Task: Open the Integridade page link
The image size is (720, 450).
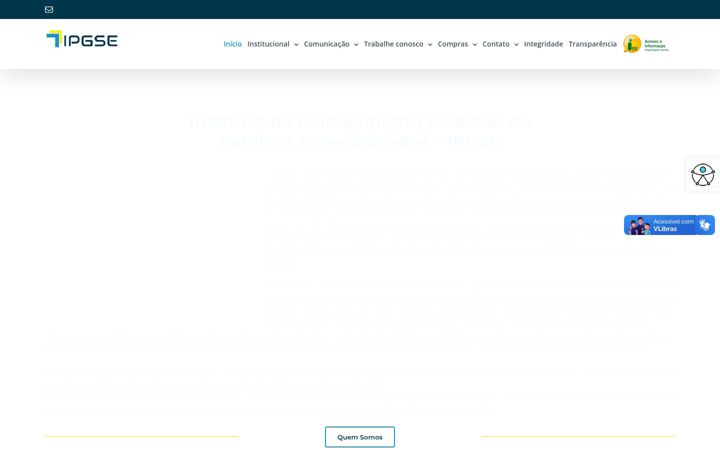Action: point(543,44)
